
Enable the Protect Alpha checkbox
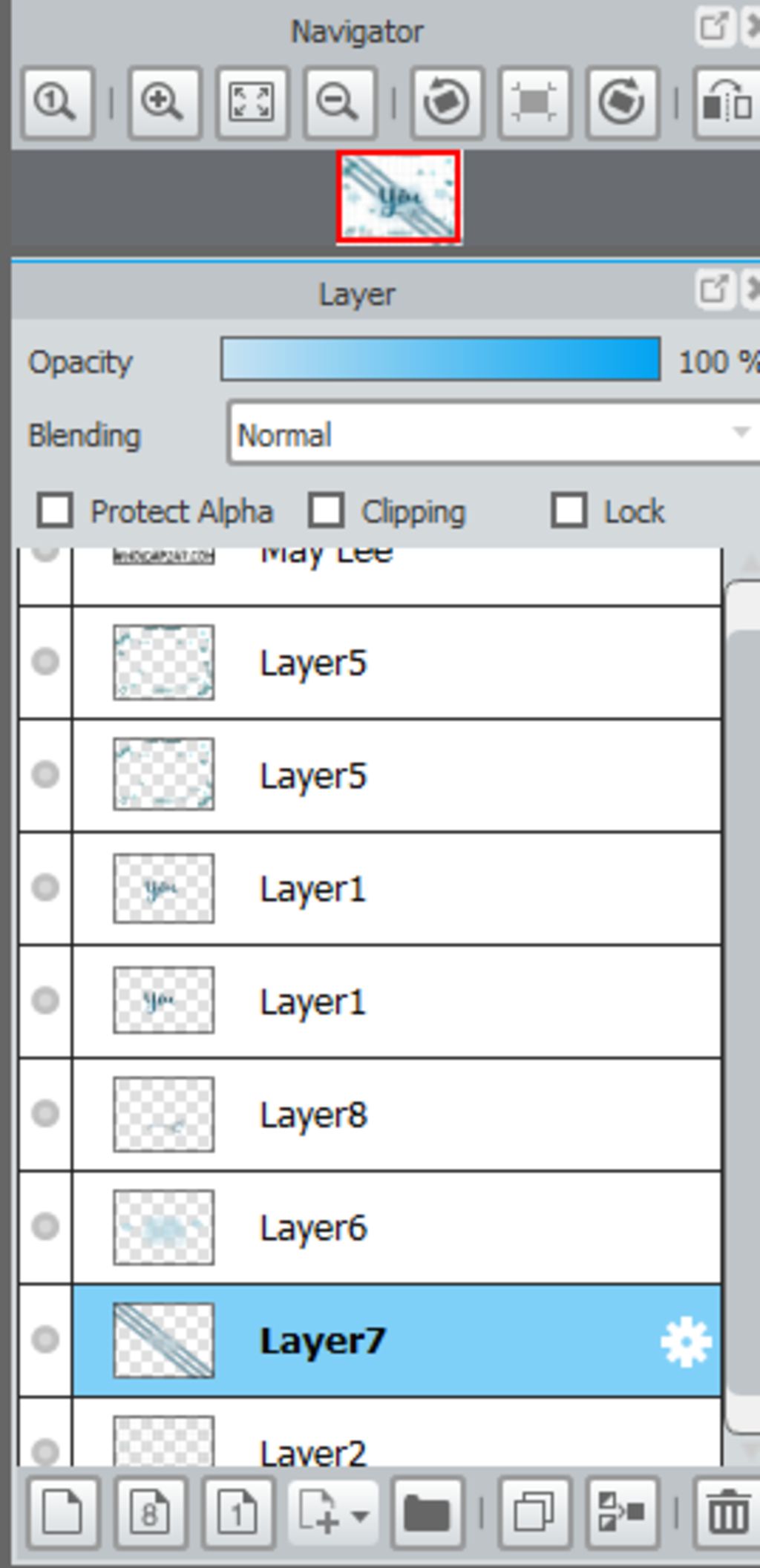55,511
